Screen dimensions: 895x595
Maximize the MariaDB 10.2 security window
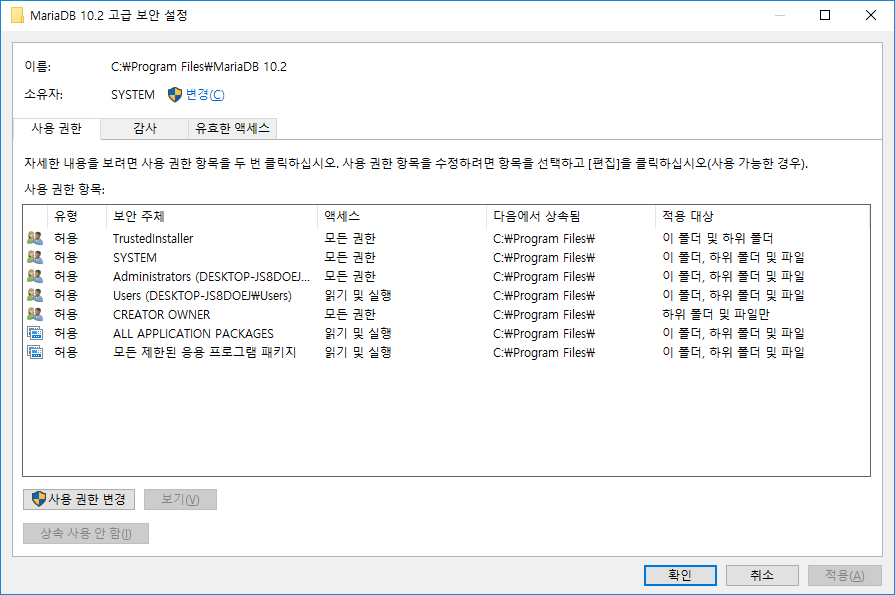pyautogui.click(x=825, y=15)
